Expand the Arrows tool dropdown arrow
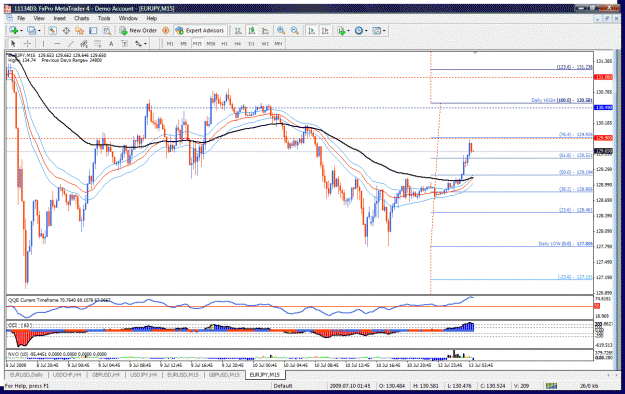 pos(145,44)
